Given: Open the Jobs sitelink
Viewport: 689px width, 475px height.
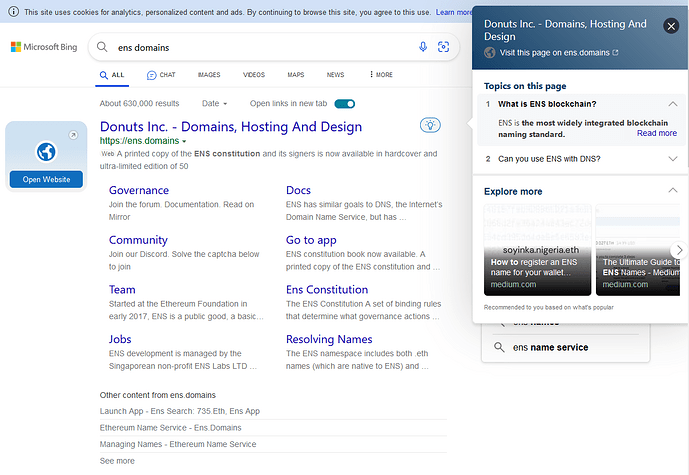Looking at the screenshot, I should coord(120,339).
